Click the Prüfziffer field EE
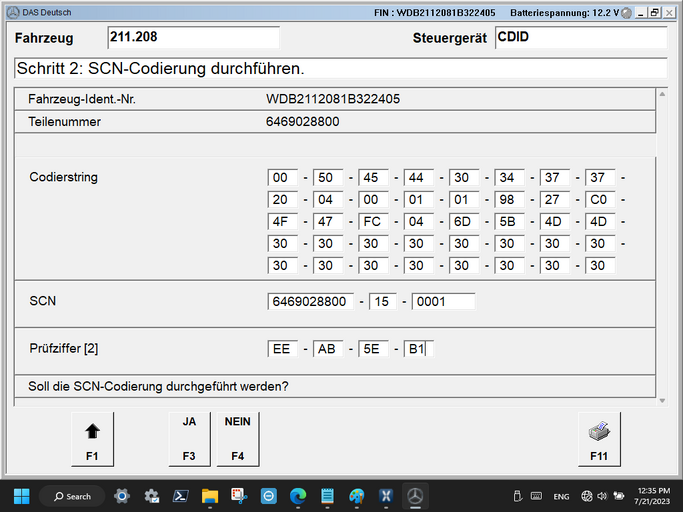This screenshot has width=683, height=512. coord(282,349)
